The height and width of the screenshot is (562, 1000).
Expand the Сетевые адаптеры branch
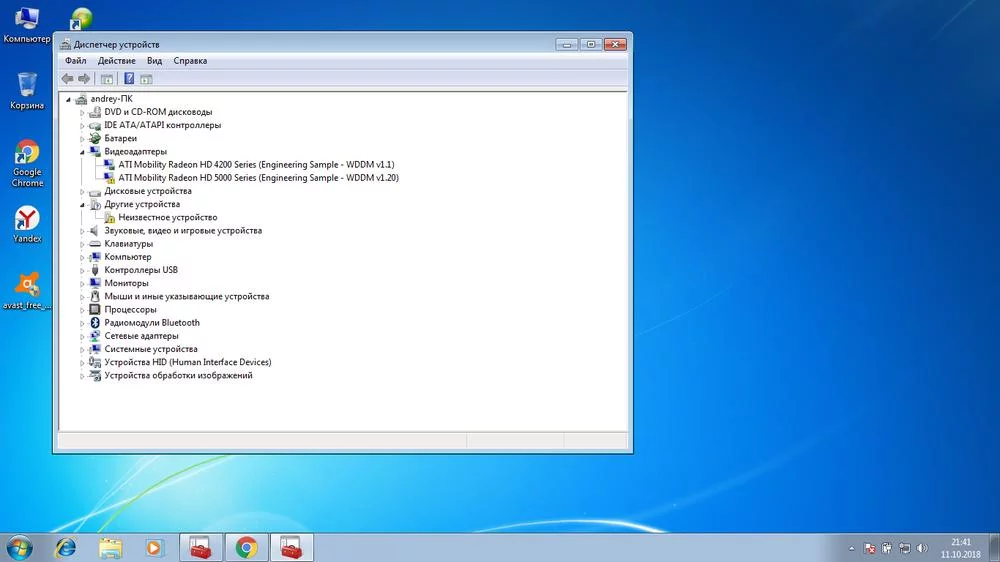pyautogui.click(x=82, y=336)
